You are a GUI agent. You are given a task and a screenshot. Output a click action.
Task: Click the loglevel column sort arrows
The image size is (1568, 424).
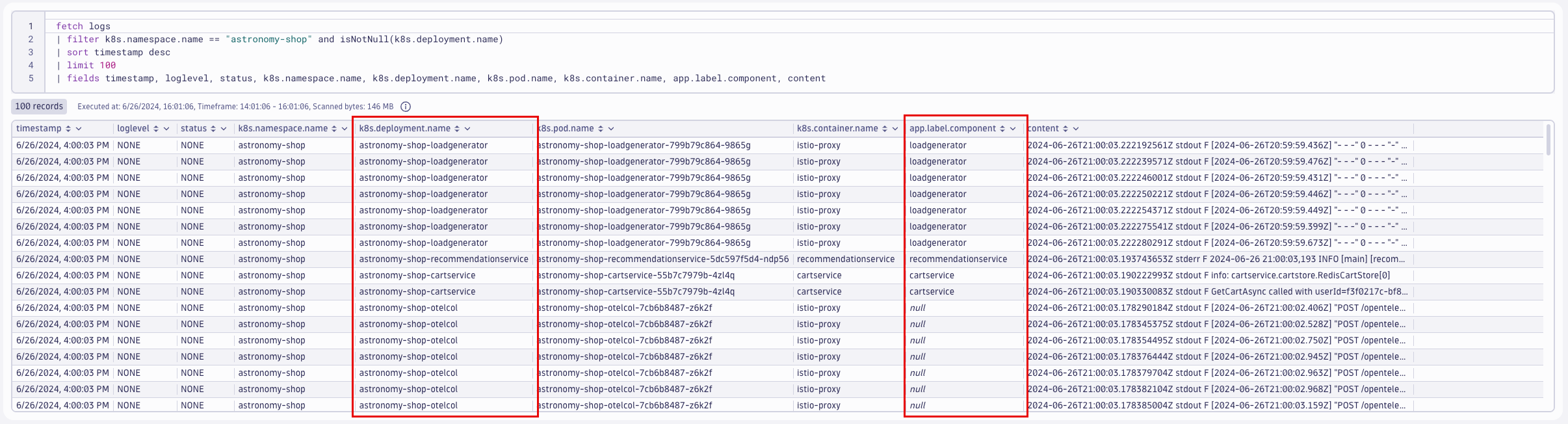(156, 129)
